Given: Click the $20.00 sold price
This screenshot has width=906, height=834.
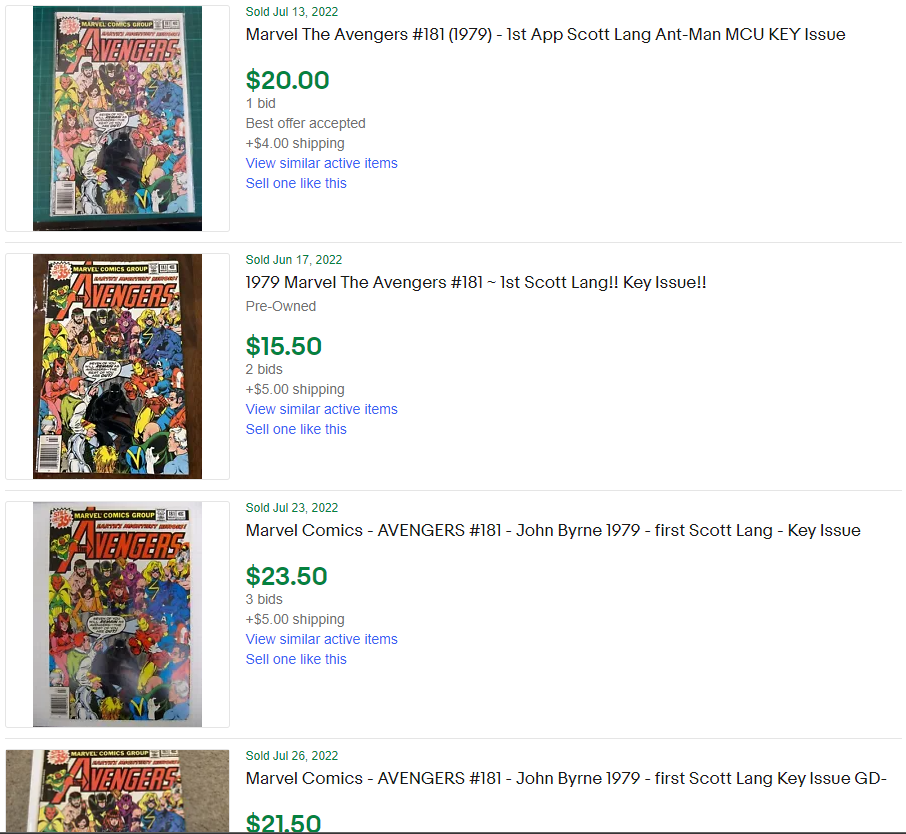Looking at the screenshot, I should click(287, 80).
